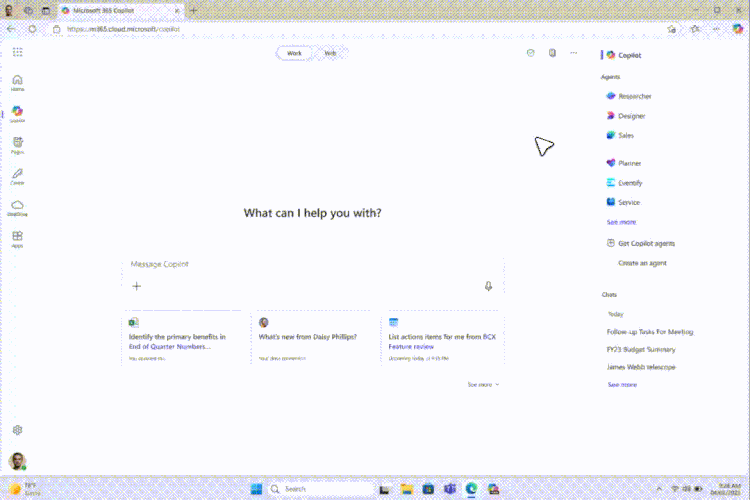This screenshot has height=500, width=750.
Task: Go to Home in left sidebar
Action: coord(18,83)
